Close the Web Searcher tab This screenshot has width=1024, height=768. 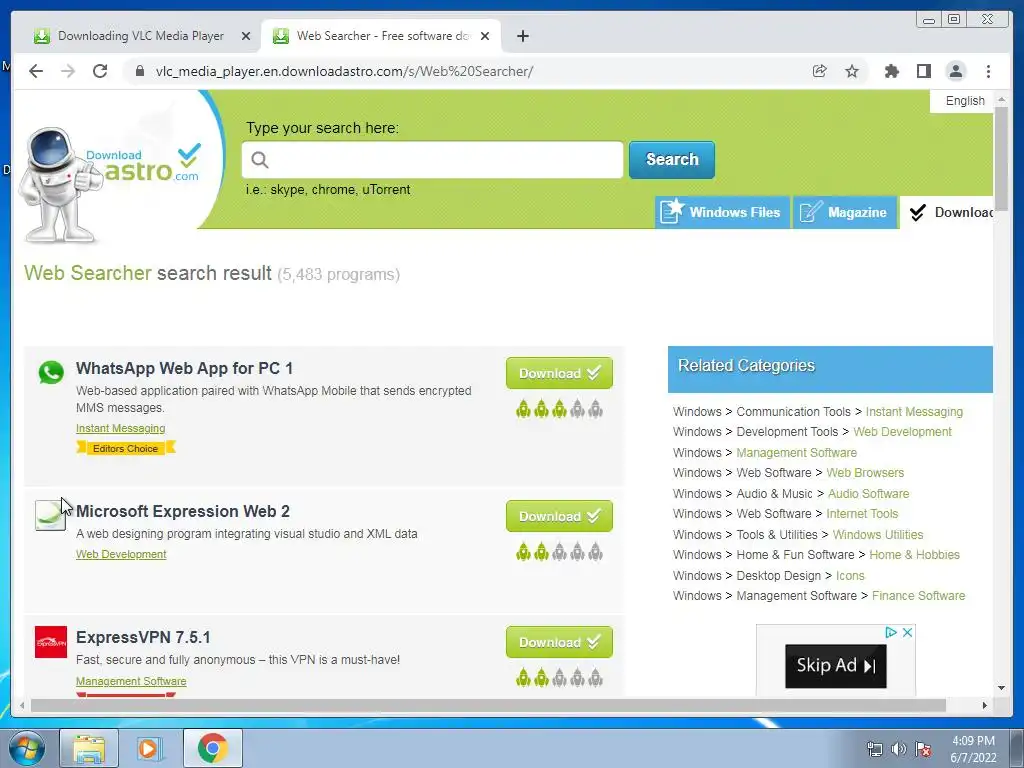click(x=485, y=36)
